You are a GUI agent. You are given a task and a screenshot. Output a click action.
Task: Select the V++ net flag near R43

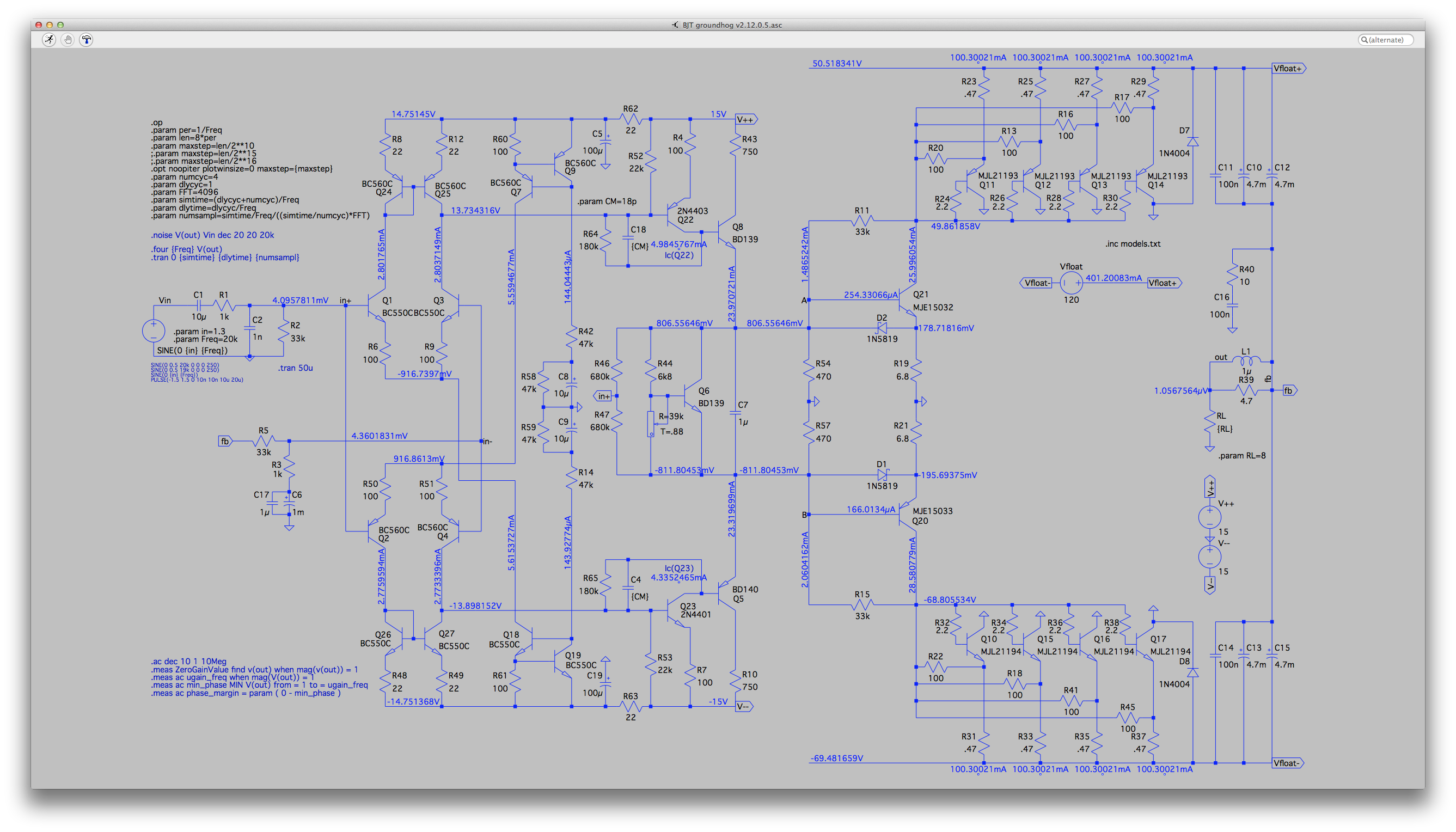pos(746,119)
